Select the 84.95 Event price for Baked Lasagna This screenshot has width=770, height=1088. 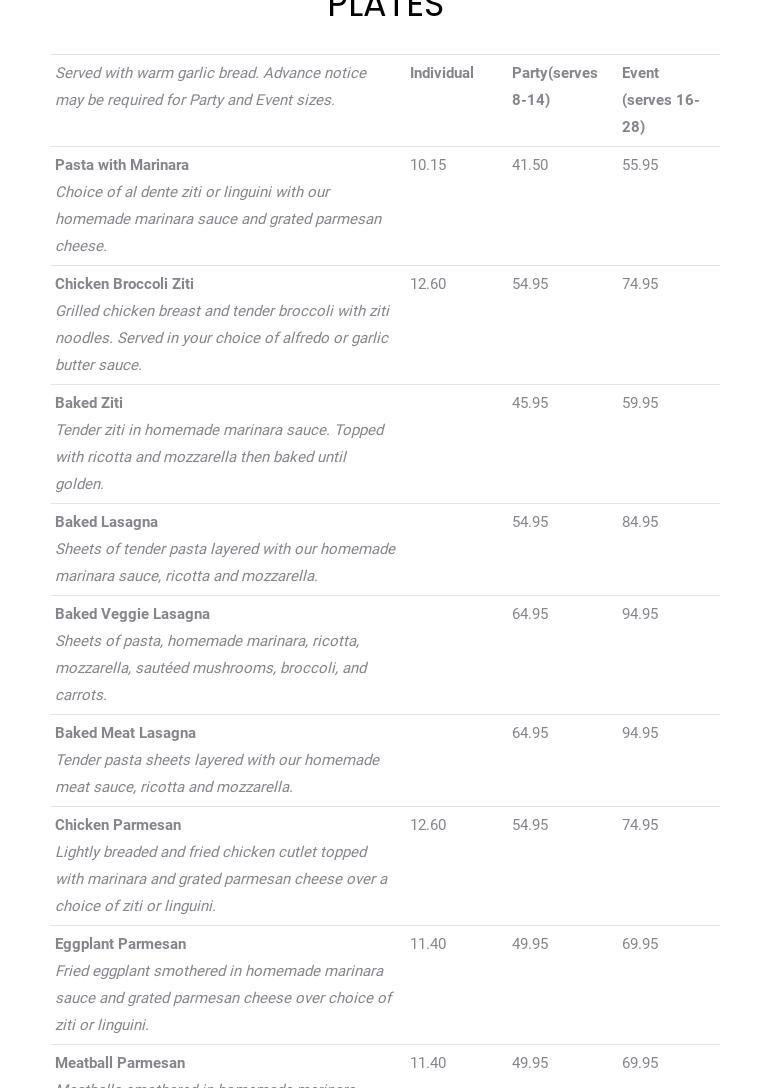(640, 522)
